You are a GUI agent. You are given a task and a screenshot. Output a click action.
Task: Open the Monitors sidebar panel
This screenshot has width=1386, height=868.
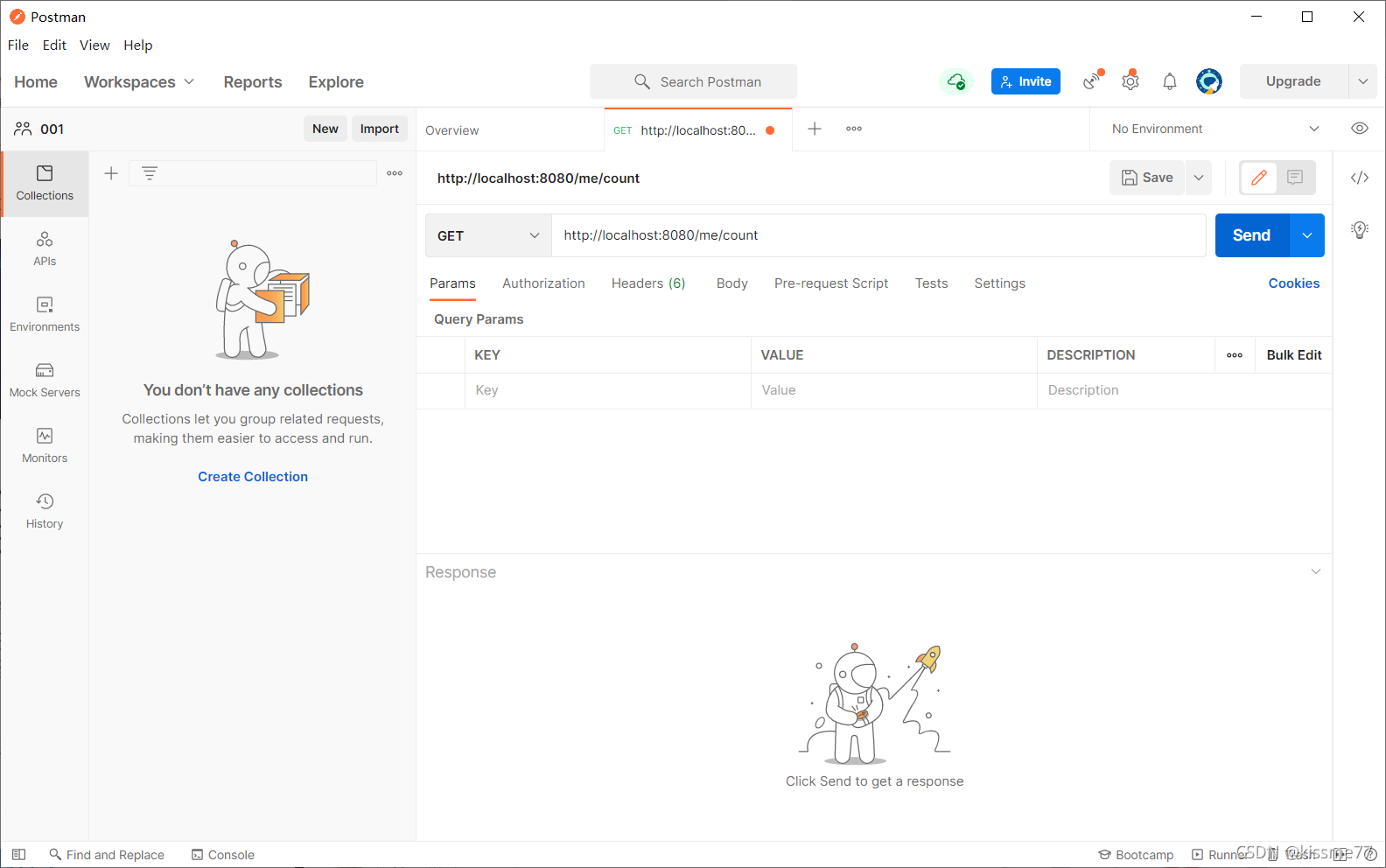tap(45, 446)
